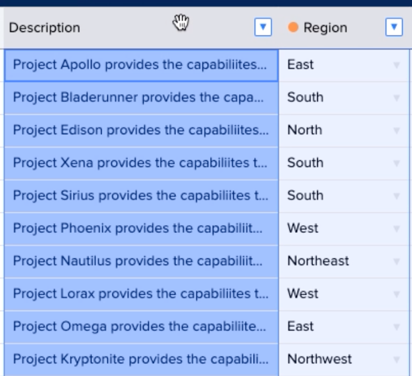Expand Region dropdown arrow in Project Nautilus row
The image size is (412, 376).
coord(396,261)
